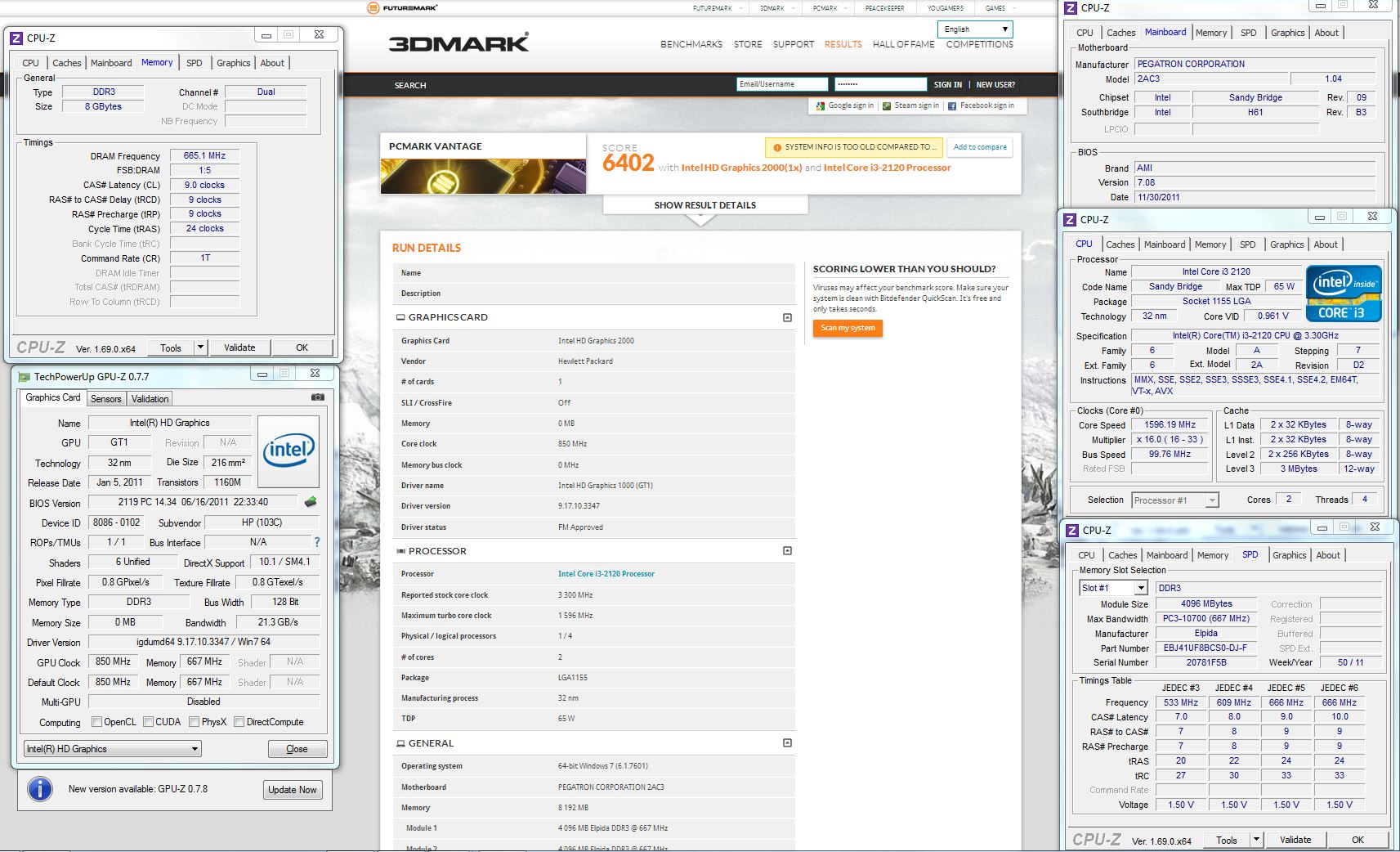Open the Slot #1 memory slot dropdown

(x=1115, y=588)
